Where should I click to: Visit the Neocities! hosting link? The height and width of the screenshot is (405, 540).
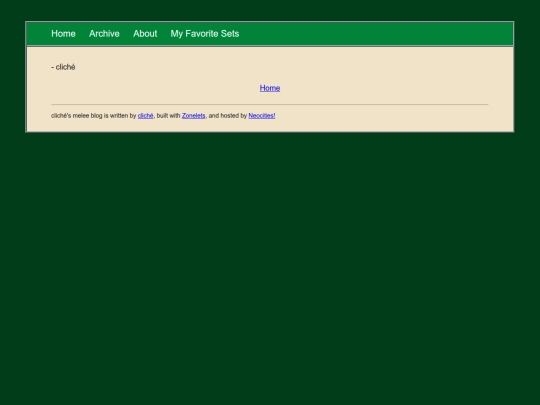(x=262, y=116)
